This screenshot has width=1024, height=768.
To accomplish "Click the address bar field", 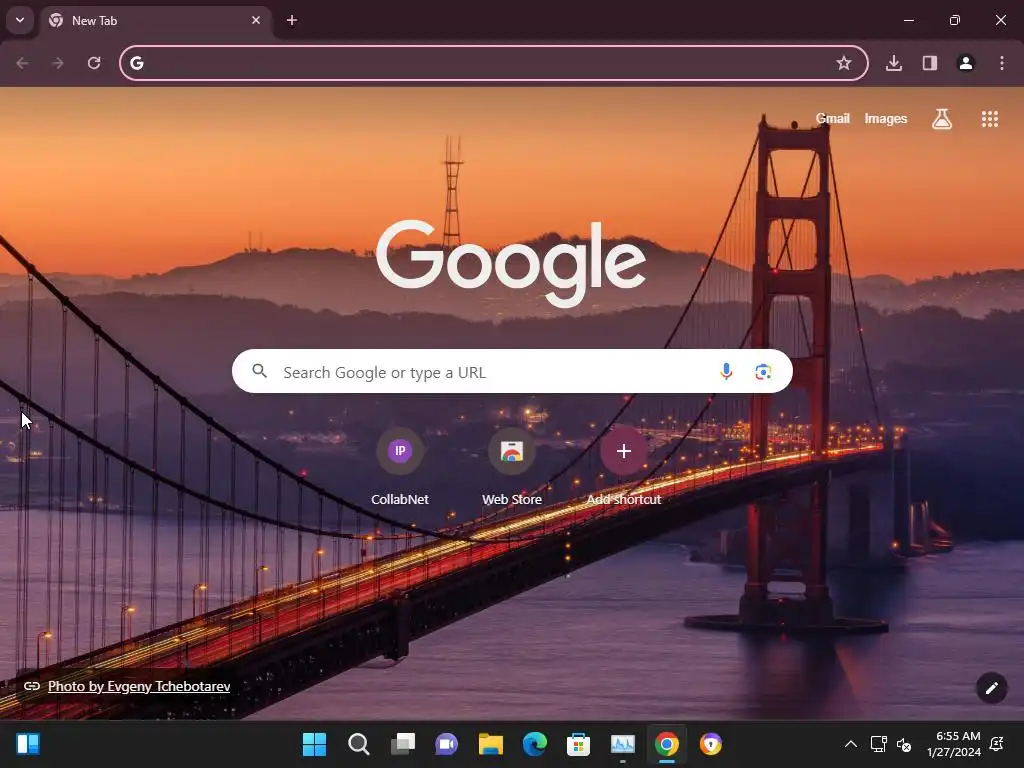I will pos(494,63).
